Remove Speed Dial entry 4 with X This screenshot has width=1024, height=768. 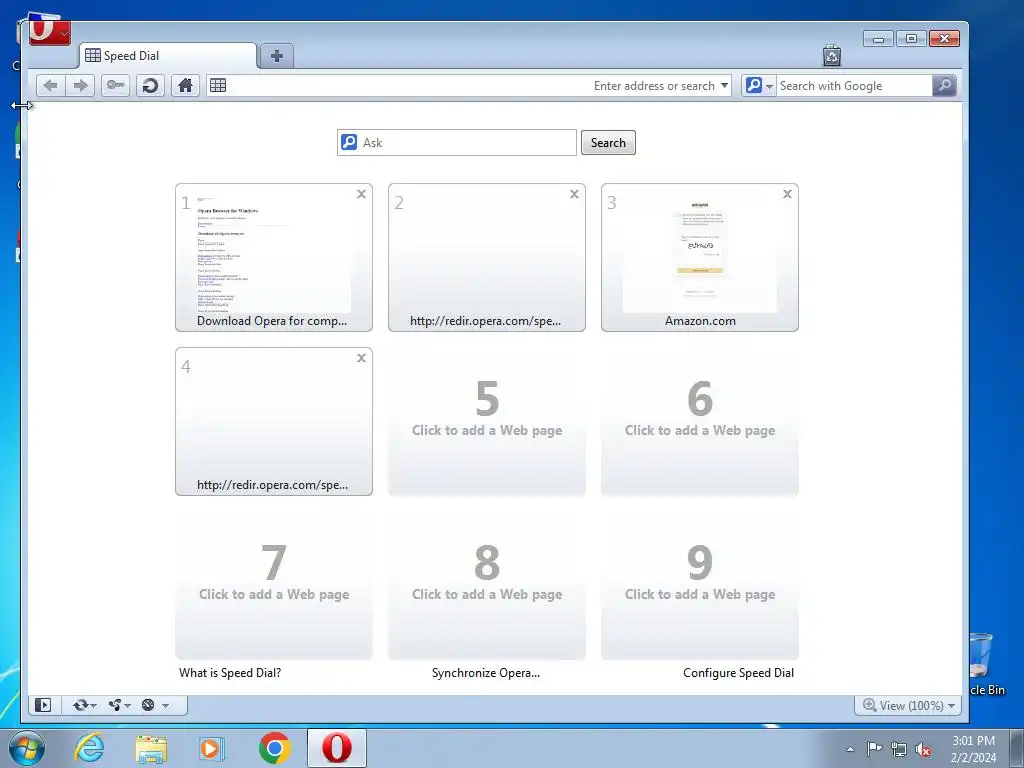tap(361, 358)
